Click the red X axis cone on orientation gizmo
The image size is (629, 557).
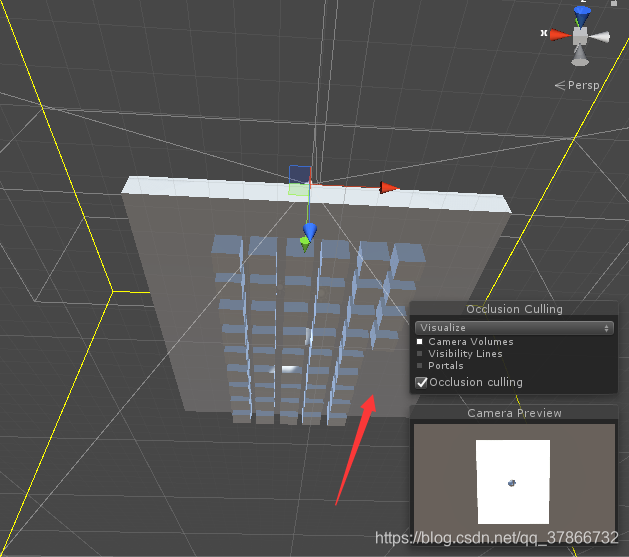coord(560,35)
